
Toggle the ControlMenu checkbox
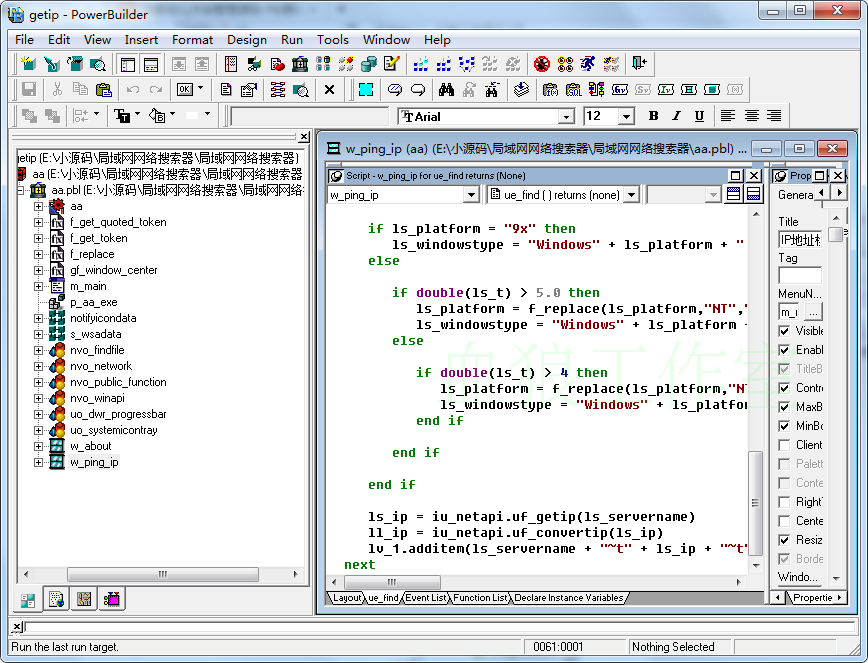coord(784,388)
